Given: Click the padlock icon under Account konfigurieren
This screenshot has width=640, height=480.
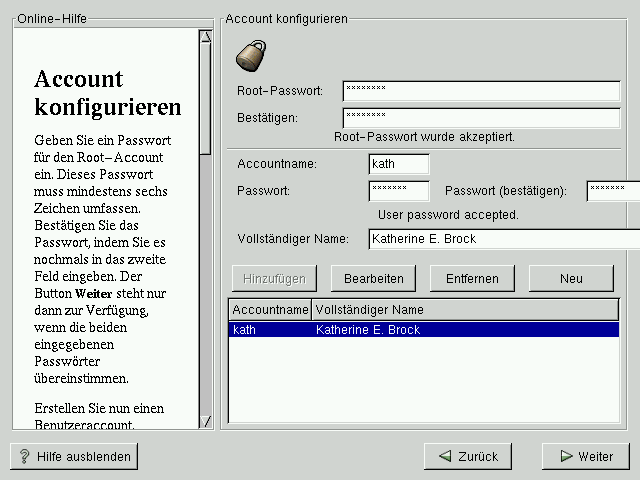Looking at the screenshot, I should pyautogui.click(x=248, y=55).
